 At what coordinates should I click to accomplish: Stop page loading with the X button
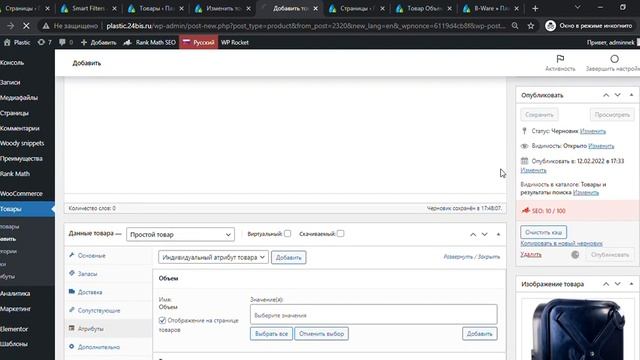pos(26,26)
